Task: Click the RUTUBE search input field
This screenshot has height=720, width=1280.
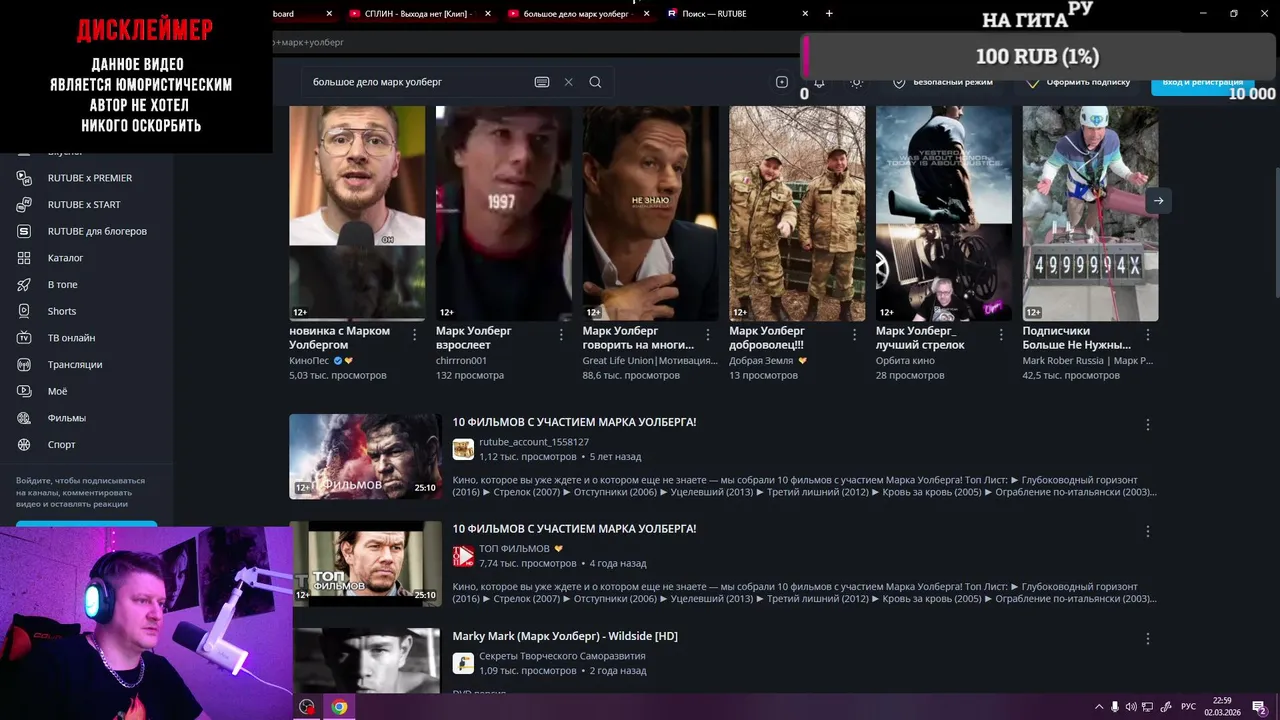Action: click(418, 82)
